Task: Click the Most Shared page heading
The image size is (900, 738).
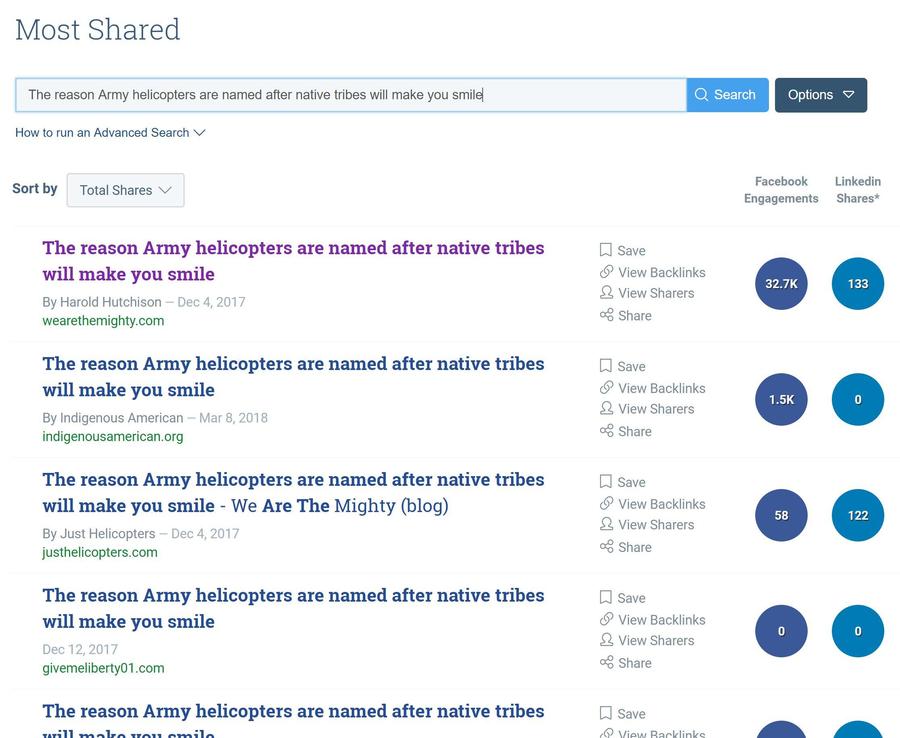Action: coord(98,30)
